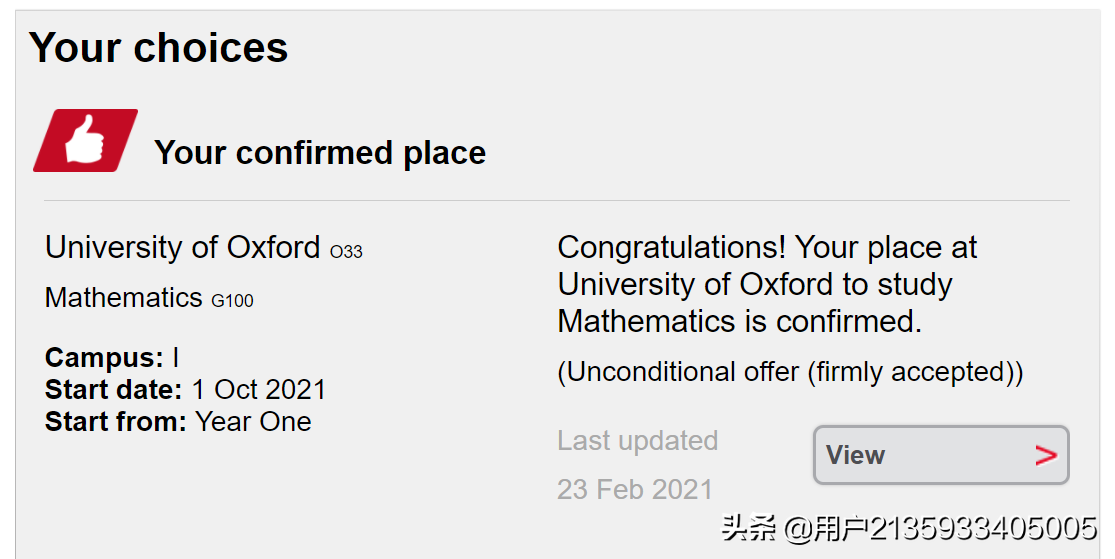Click the Campus label
The width and height of the screenshot is (1115, 559).
pos(104,357)
